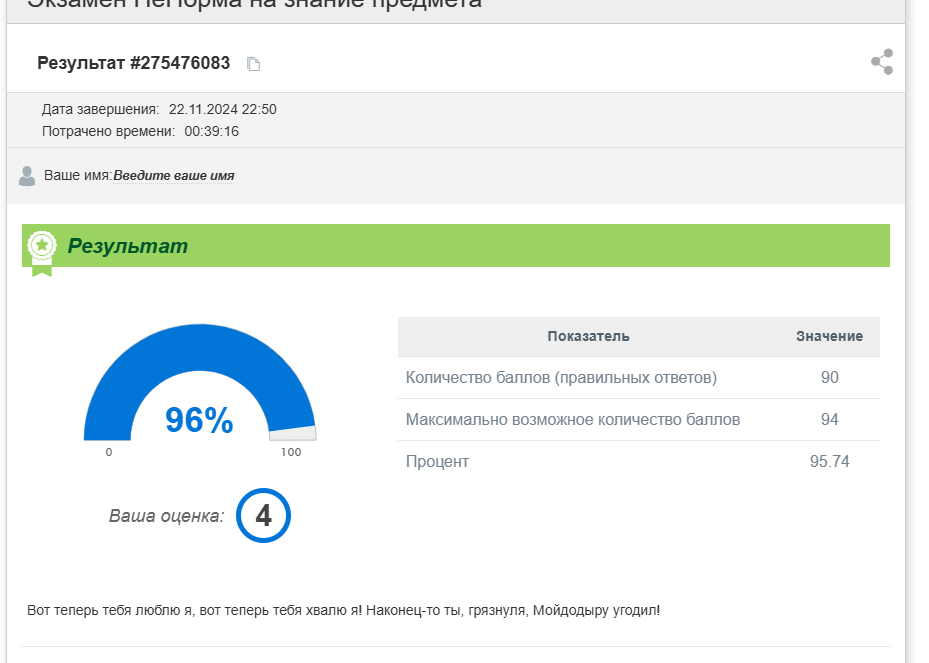The image size is (929, 663).
Task: Click the 95.74 percent value
Action: (x=829, y=461)
